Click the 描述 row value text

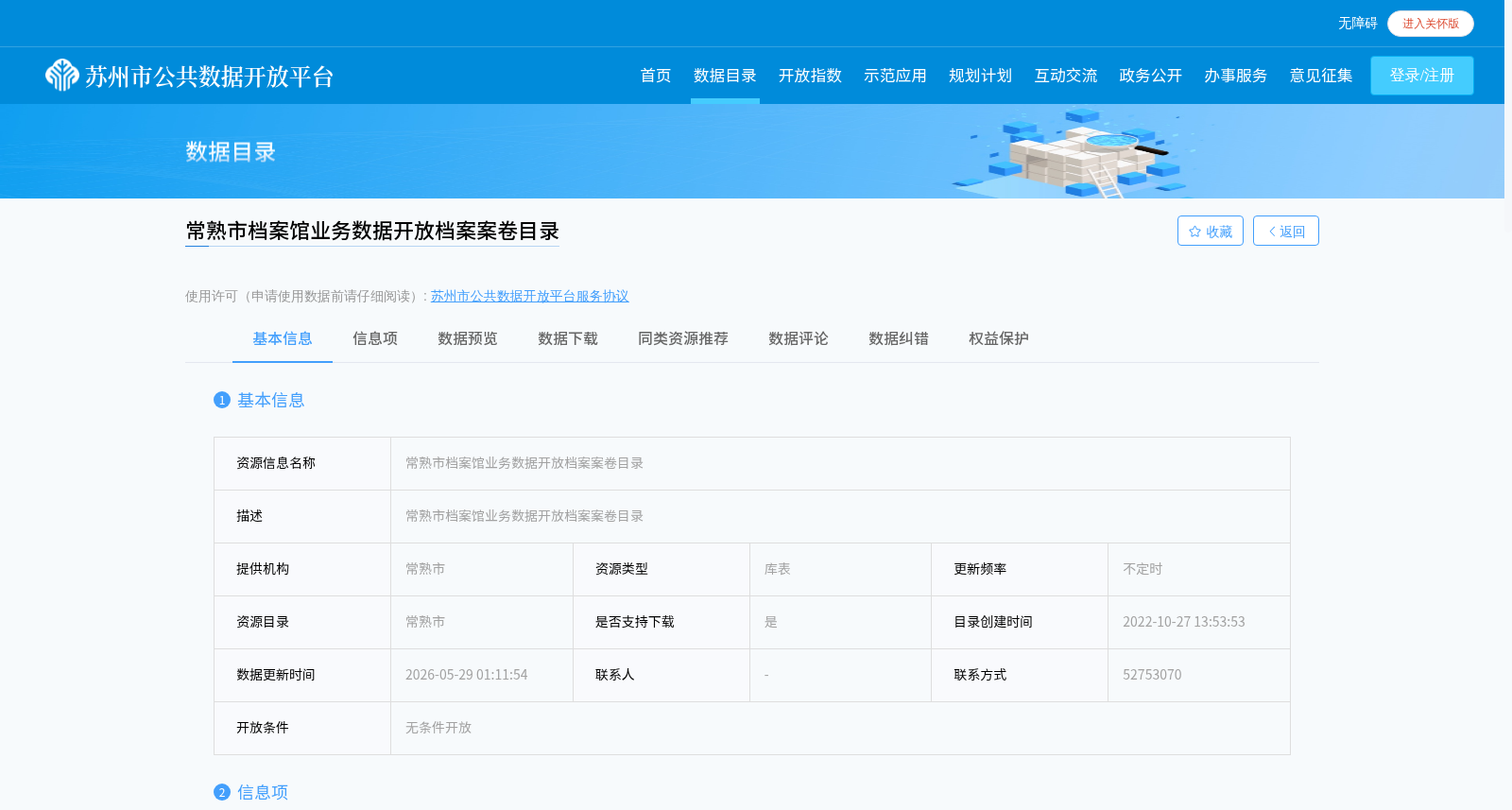(524, 516)
